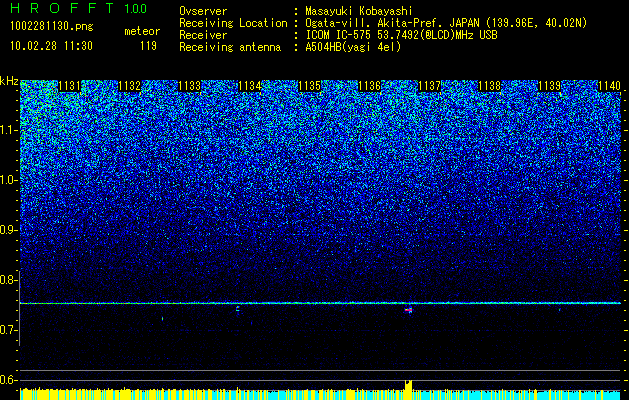Click the 1.0 kHz axis label
The width and height of the screenshot is (629, 400).
tap(8, 180)
